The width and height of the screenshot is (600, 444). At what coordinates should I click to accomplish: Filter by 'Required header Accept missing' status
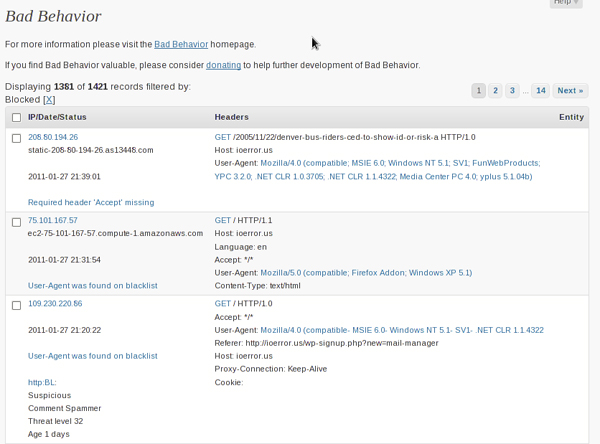click(91, 202)
